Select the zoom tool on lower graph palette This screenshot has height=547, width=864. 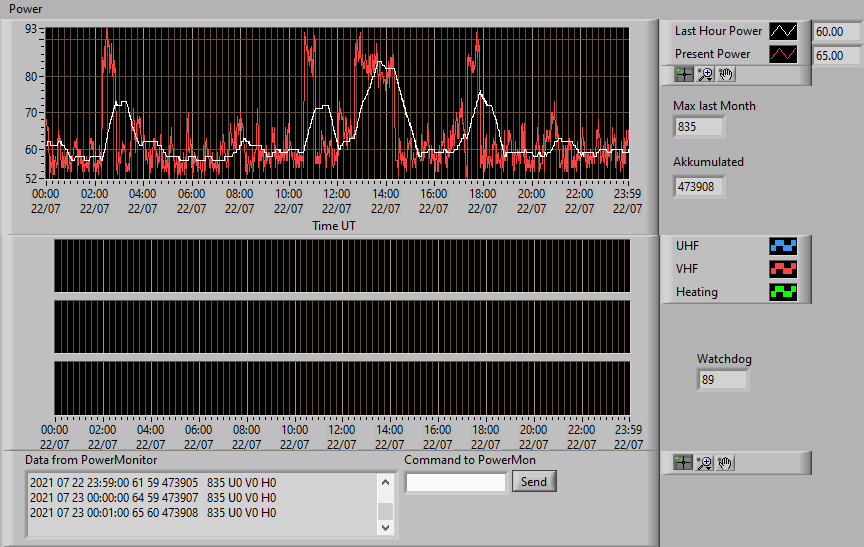coord(704,463)
